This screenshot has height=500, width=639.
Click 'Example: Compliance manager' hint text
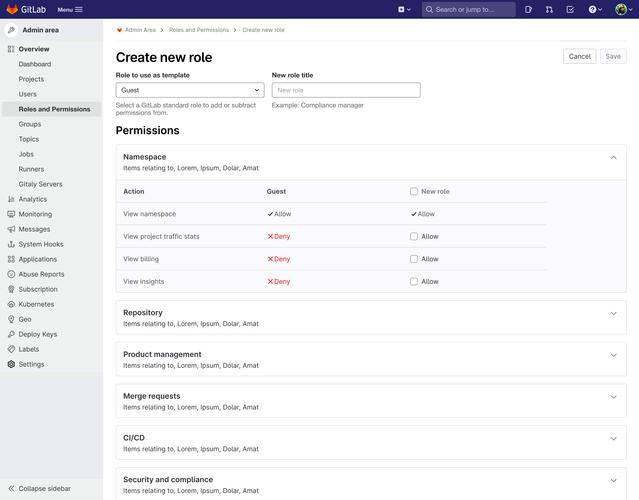click(317, 105)
